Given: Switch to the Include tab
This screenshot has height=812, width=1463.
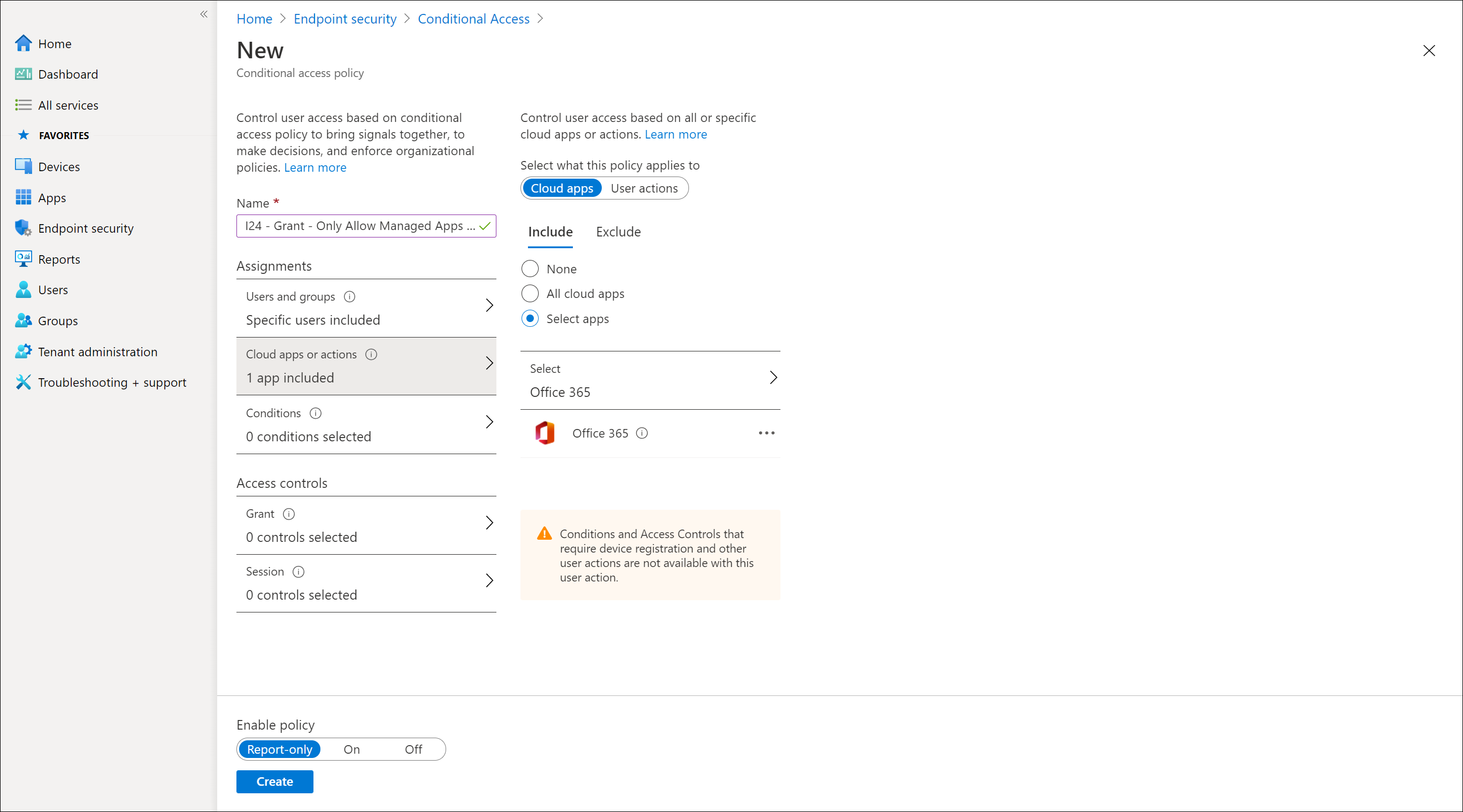Looking at the screenshot, I should coord(550,232).
